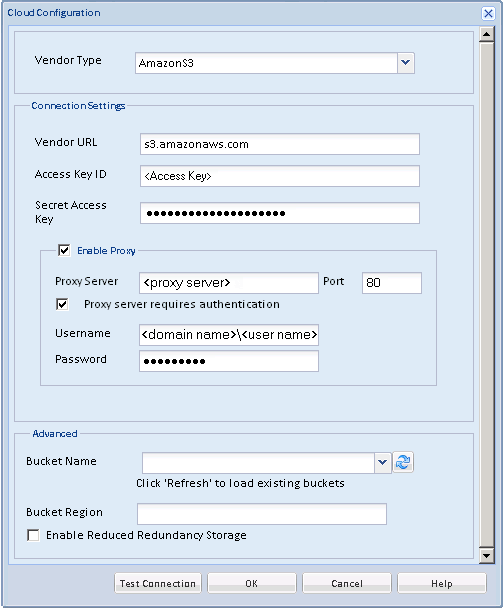Select the Secret Access Key field

click(x=280, y=213)
